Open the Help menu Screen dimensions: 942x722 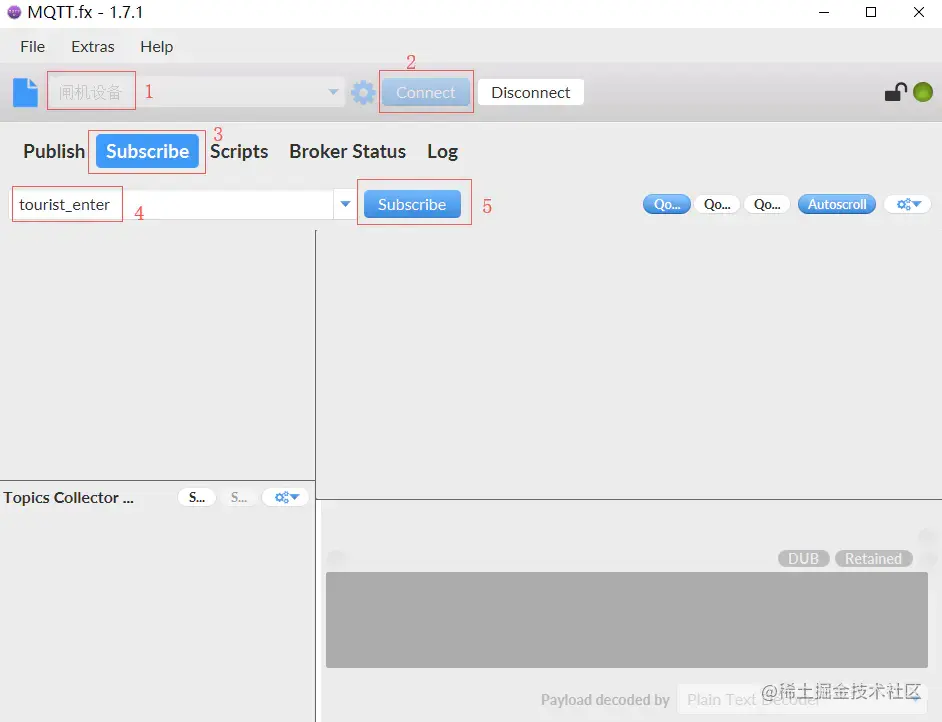(x=156, y=47)
